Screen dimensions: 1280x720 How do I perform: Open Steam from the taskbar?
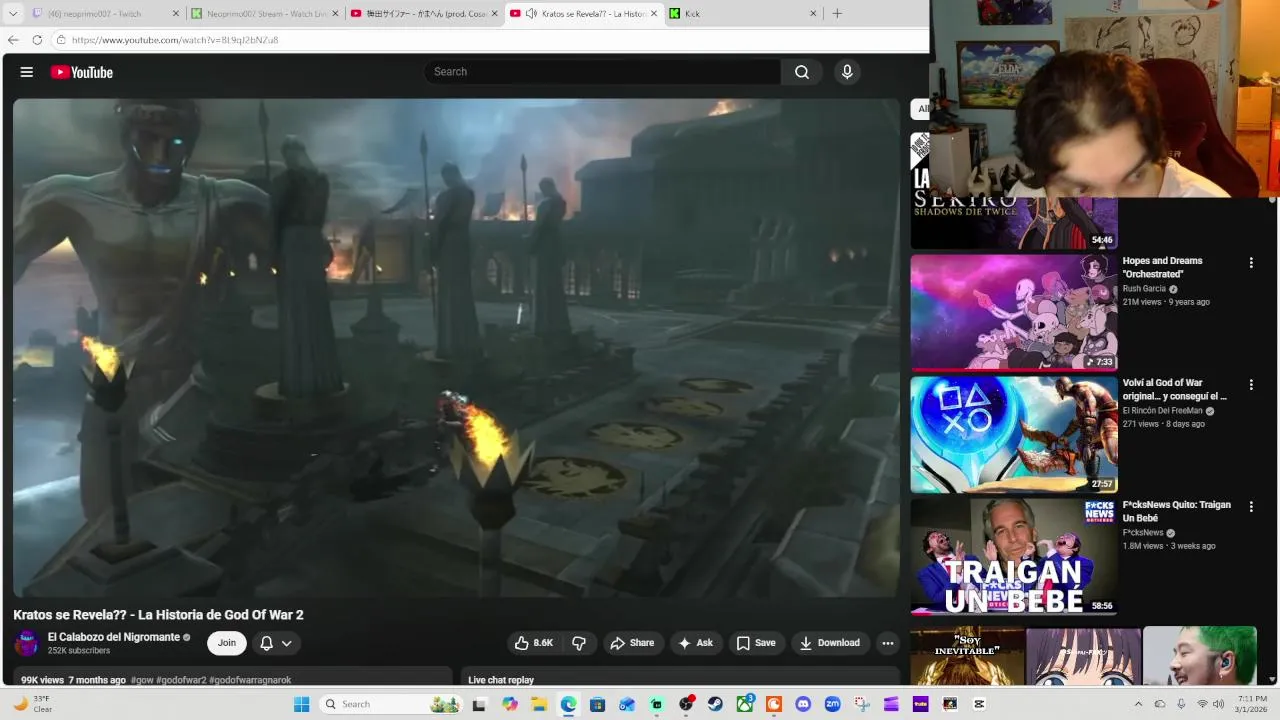715,704
